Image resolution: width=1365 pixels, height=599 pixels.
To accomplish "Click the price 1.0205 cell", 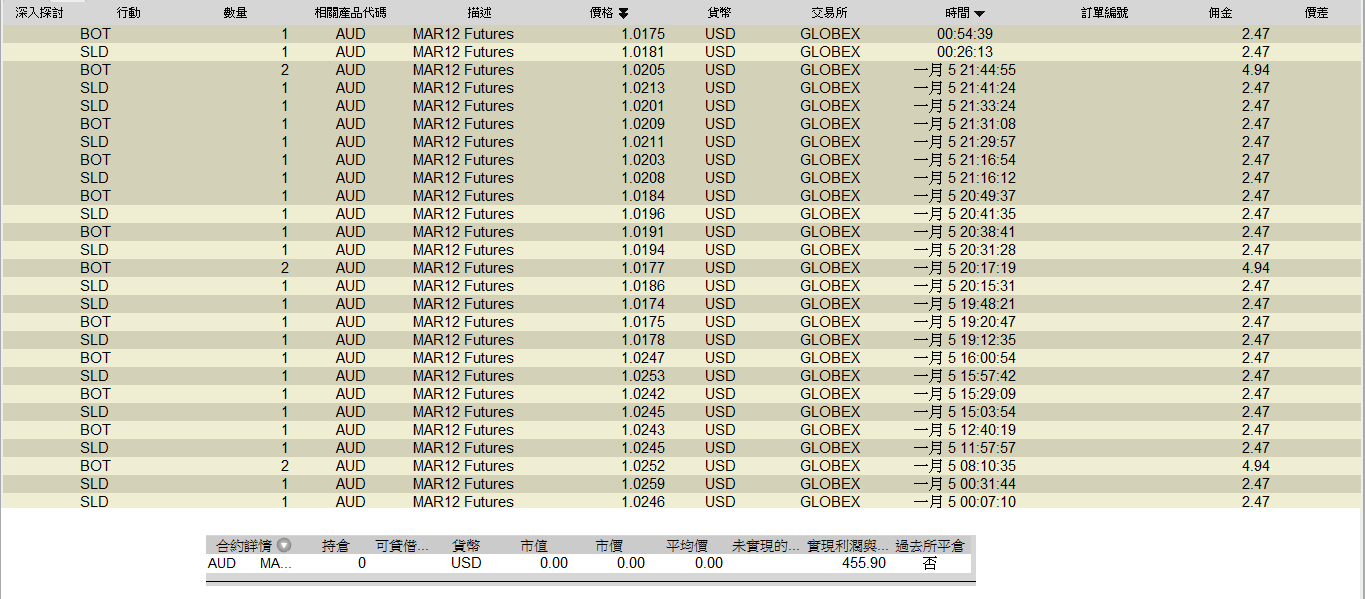I will [643, 70].
